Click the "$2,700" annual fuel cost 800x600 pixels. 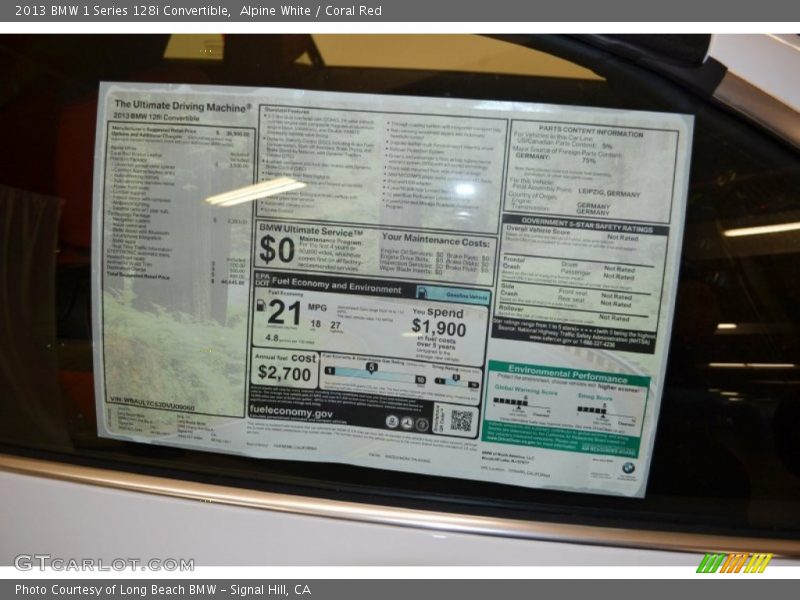[284, 373]
